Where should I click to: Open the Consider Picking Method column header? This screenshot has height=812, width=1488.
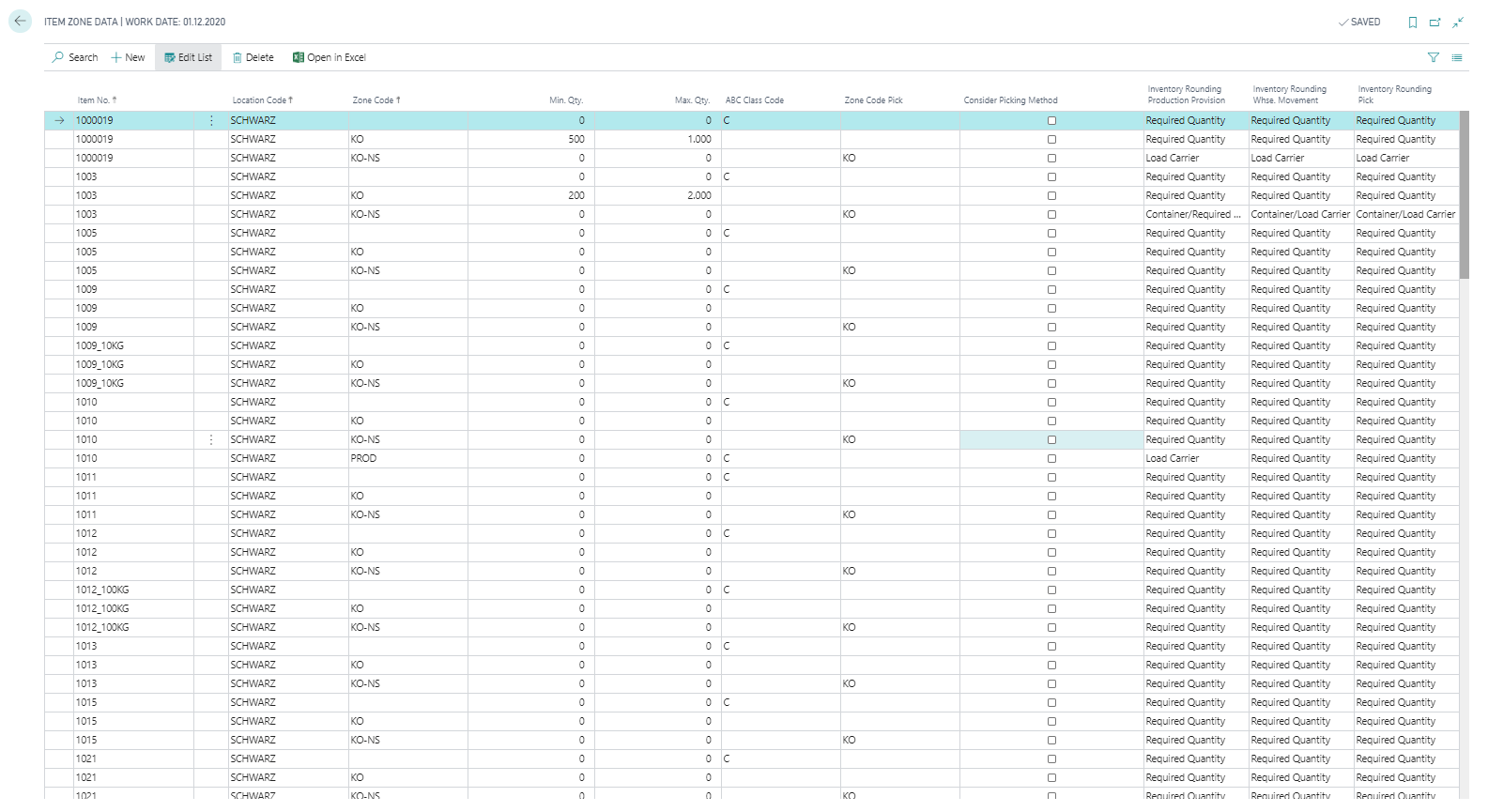pos(1010,100)
